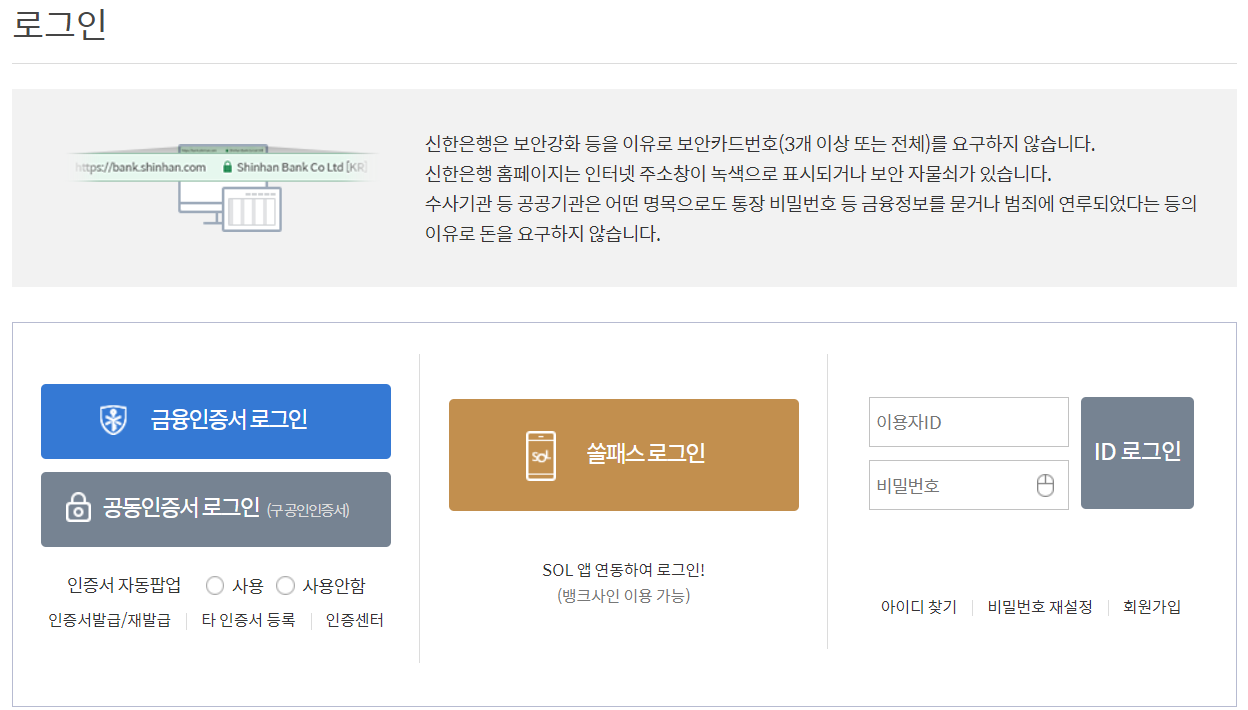1248x710 pixels.
Task: Click the shield icon on 금융인증서 로그인
Action: (x=113, y=420)
